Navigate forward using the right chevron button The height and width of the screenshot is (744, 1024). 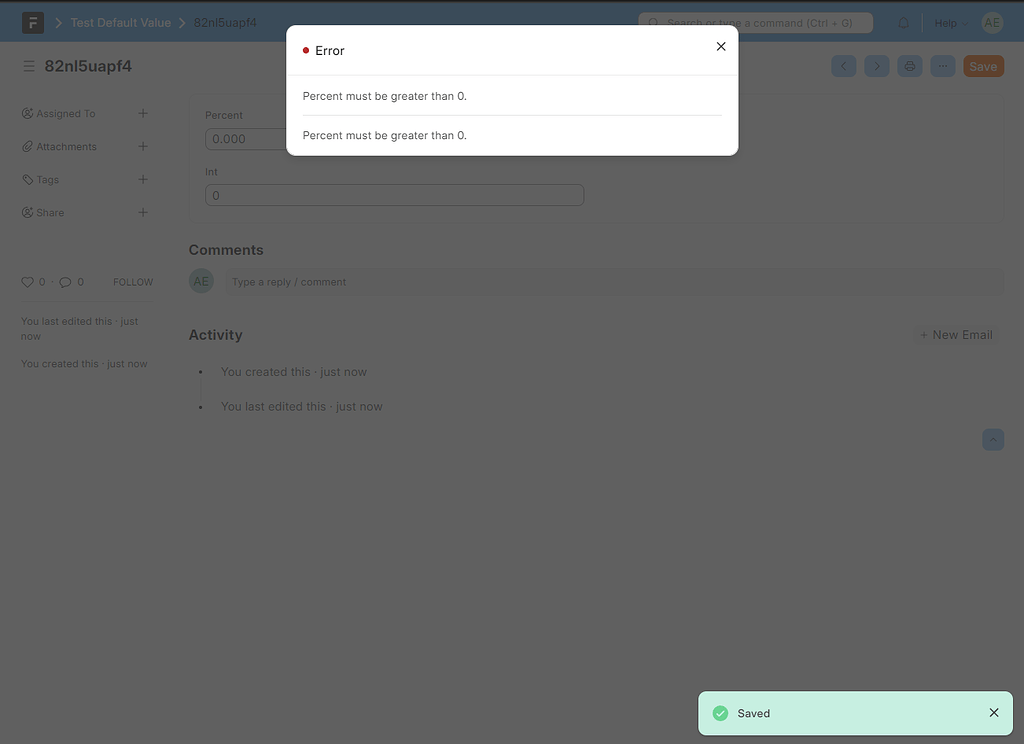[x=876, y=65]
